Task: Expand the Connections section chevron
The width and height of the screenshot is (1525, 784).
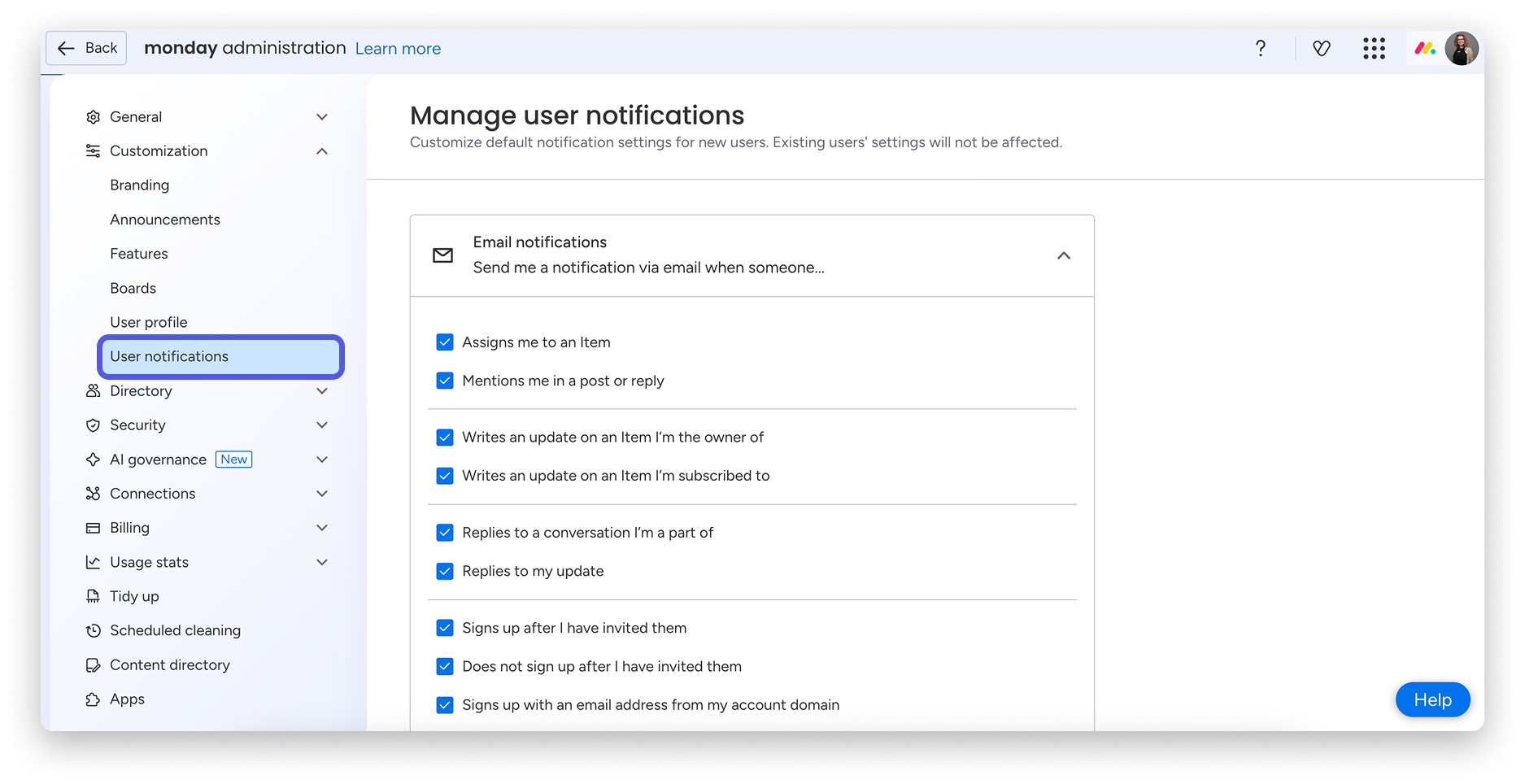Action: click(322, 494)
